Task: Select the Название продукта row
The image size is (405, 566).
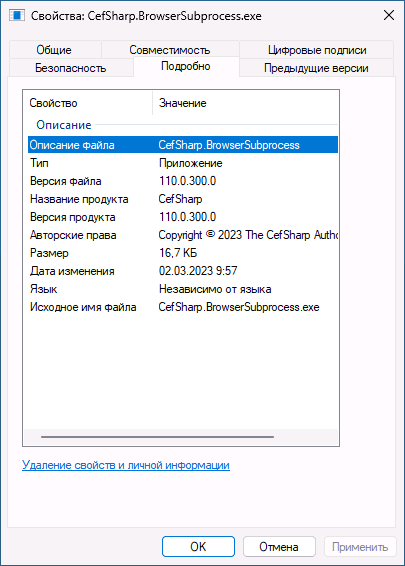Action: [183, 199]
